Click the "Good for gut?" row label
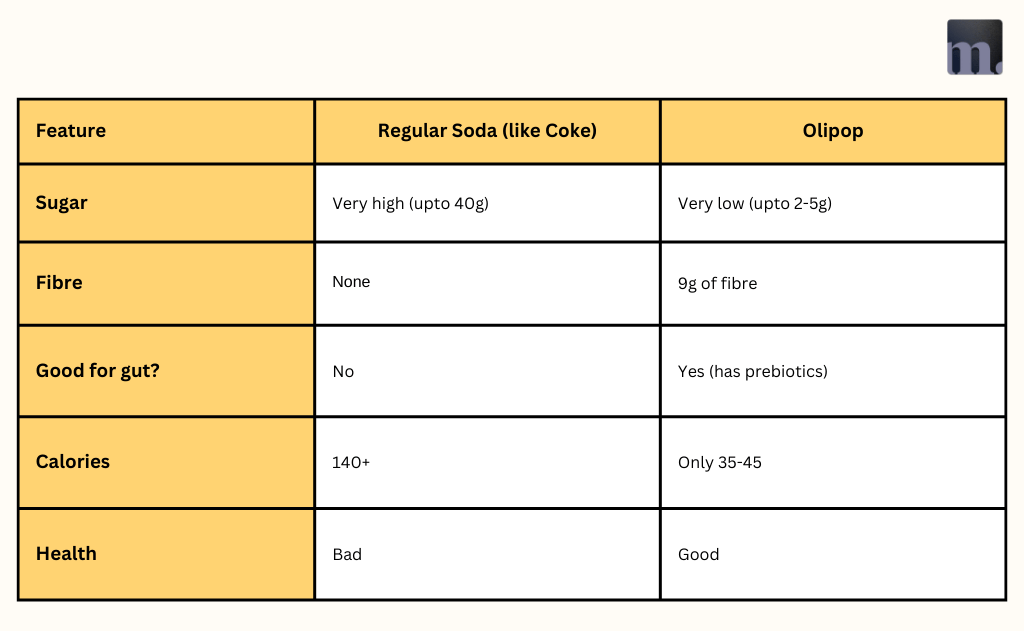The height and width of the screenshot is (631, 1024). click(x=98, y=371)
